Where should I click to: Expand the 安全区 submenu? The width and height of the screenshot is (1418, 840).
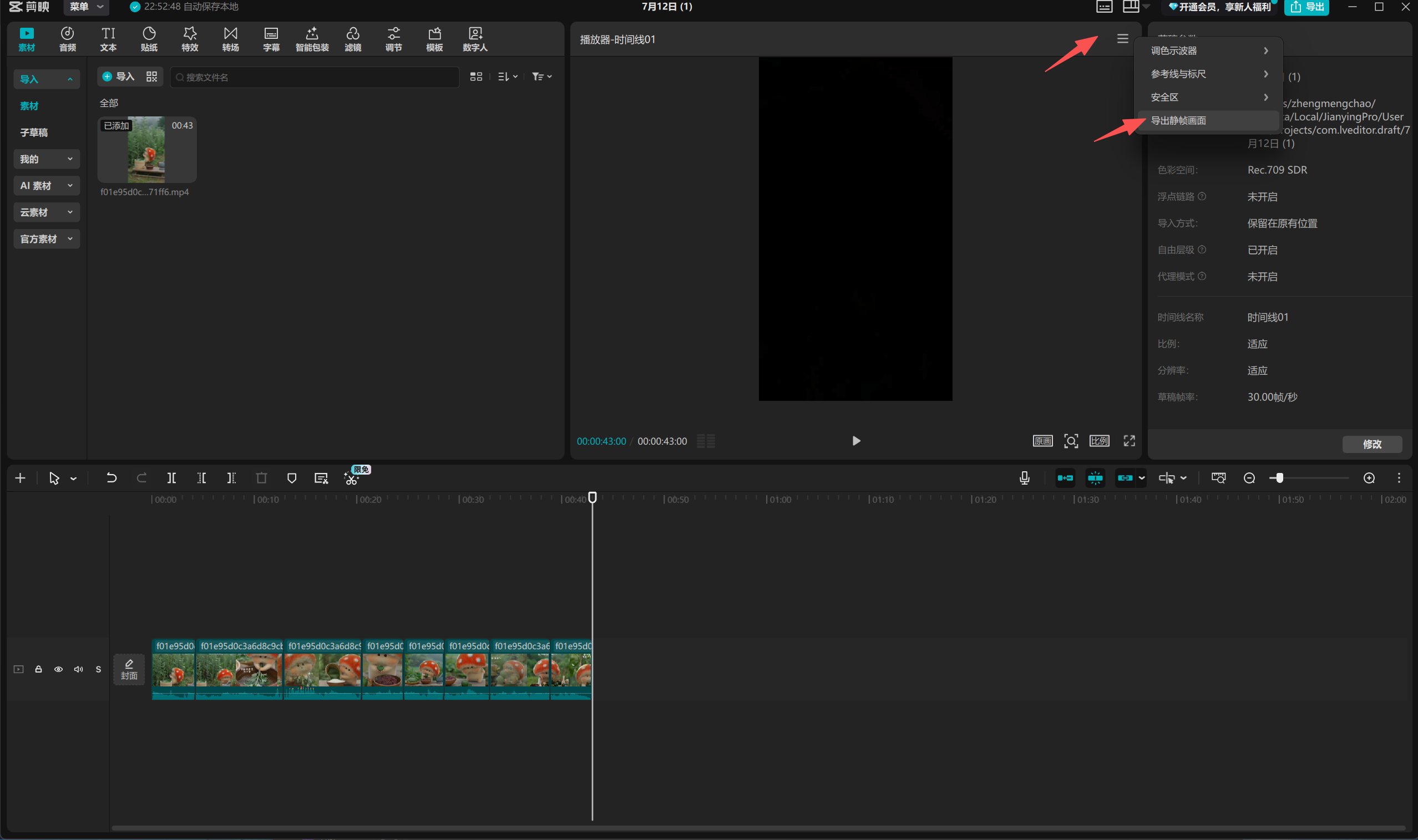(1208, 98)
